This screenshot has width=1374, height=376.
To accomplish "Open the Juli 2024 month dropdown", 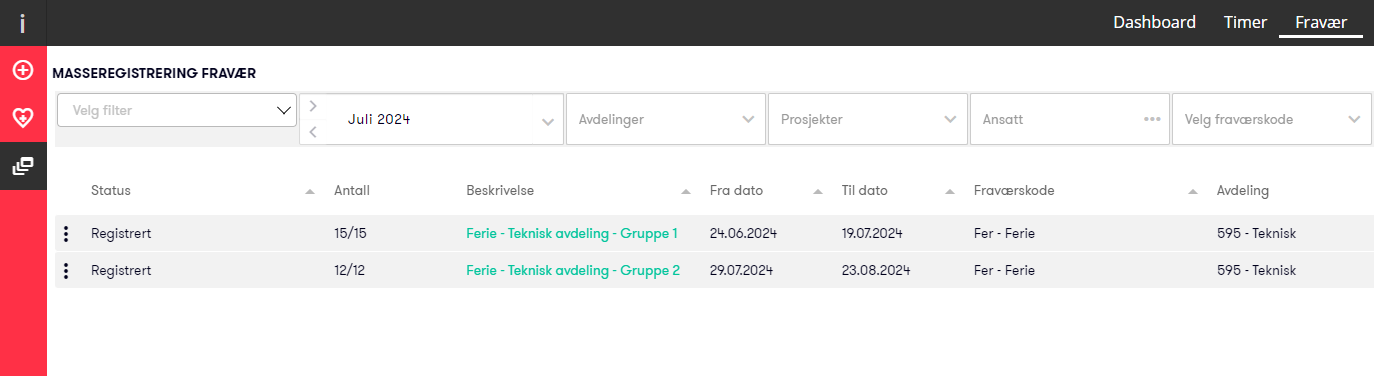I will (x=444, y=119).
